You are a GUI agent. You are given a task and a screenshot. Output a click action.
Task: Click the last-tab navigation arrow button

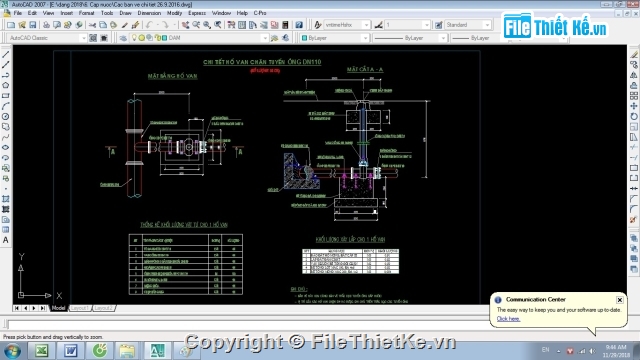coord(43,308)
